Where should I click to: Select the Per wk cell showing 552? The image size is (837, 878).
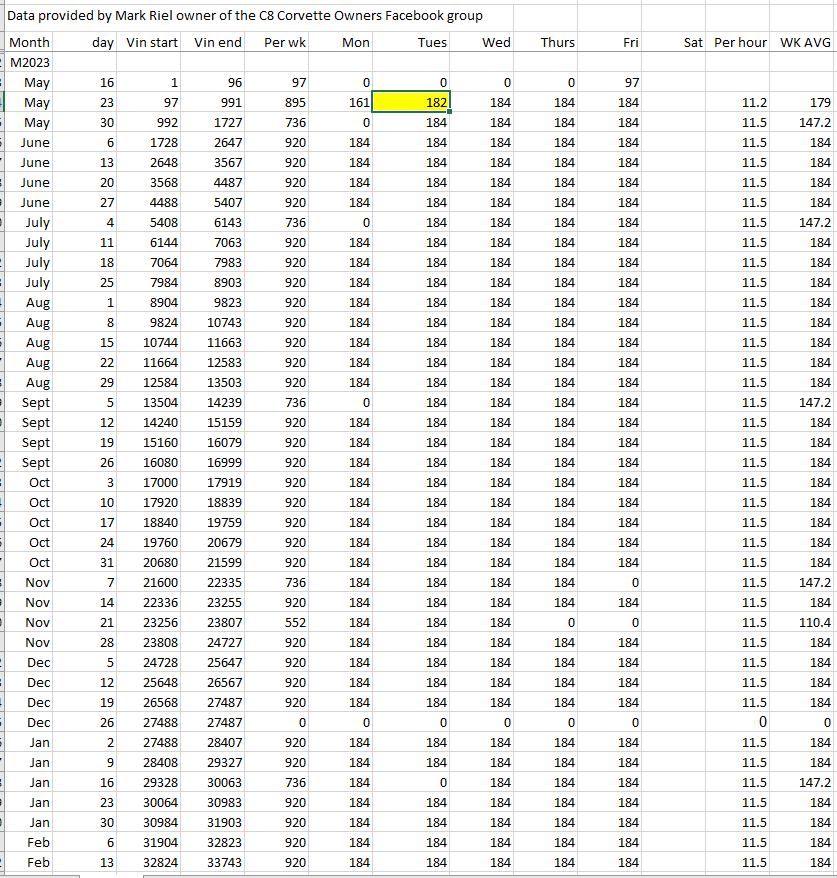pos(285,622)
